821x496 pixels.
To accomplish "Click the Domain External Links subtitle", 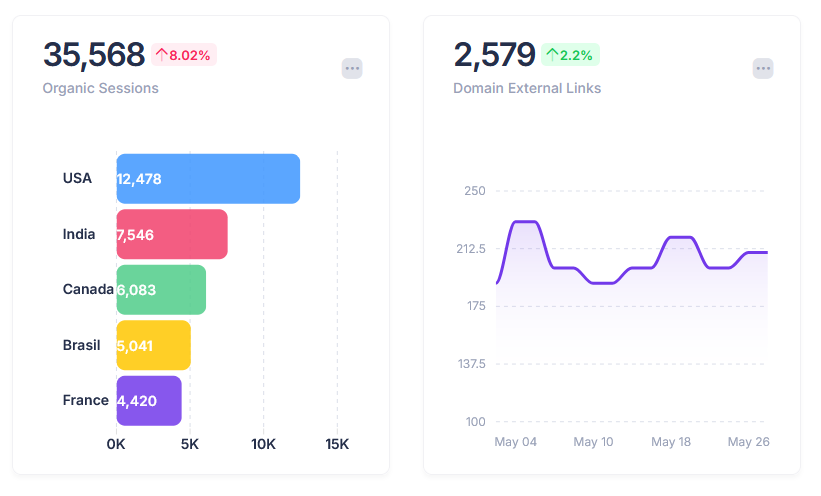I will pos(527,88).
